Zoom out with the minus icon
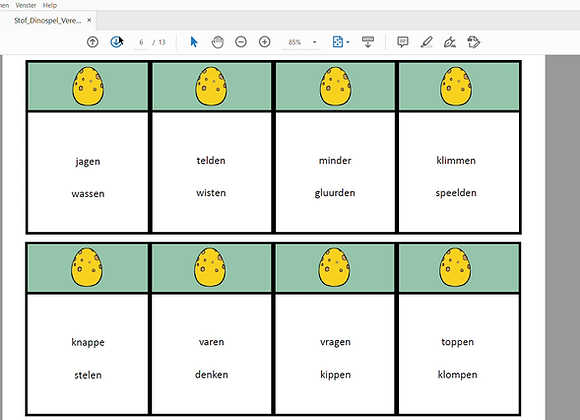 pos(241,42)
